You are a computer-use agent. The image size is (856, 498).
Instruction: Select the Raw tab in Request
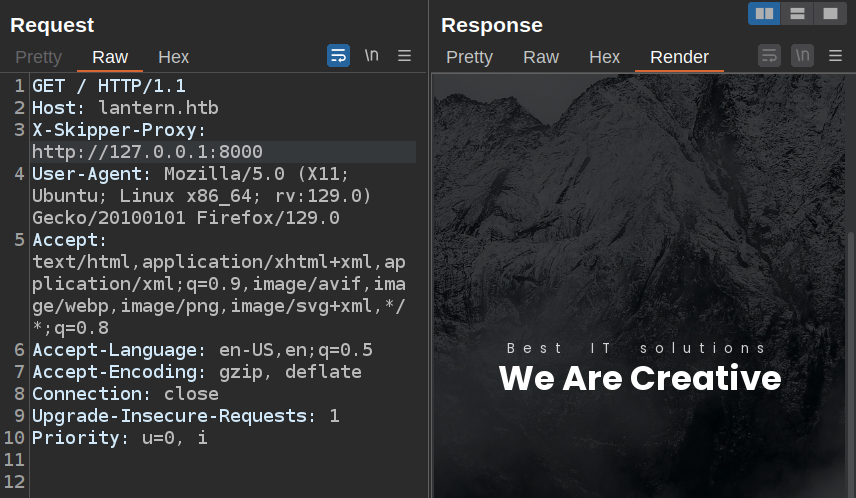point(110,57)
